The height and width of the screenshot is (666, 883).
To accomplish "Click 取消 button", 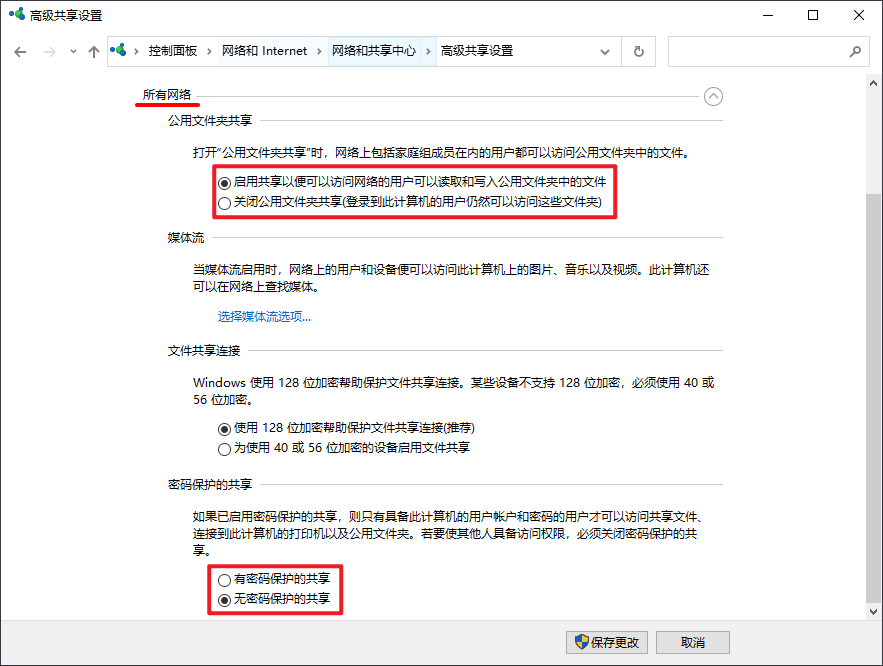I will coord(693,642).
